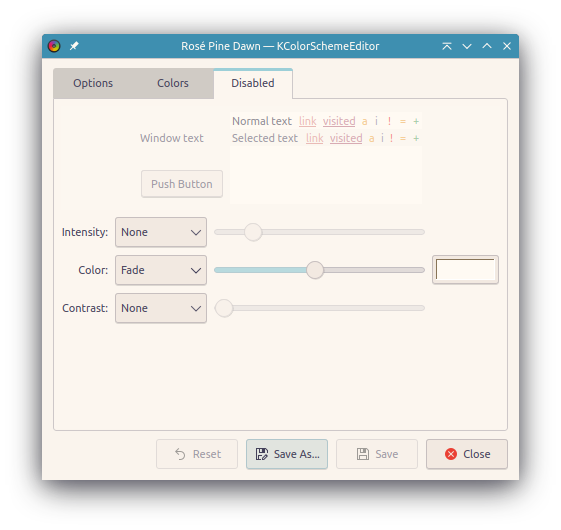Click the Color amount slider handle
Image resolution: width=561 pixels, height=530 pixels.
coord(315,270)
